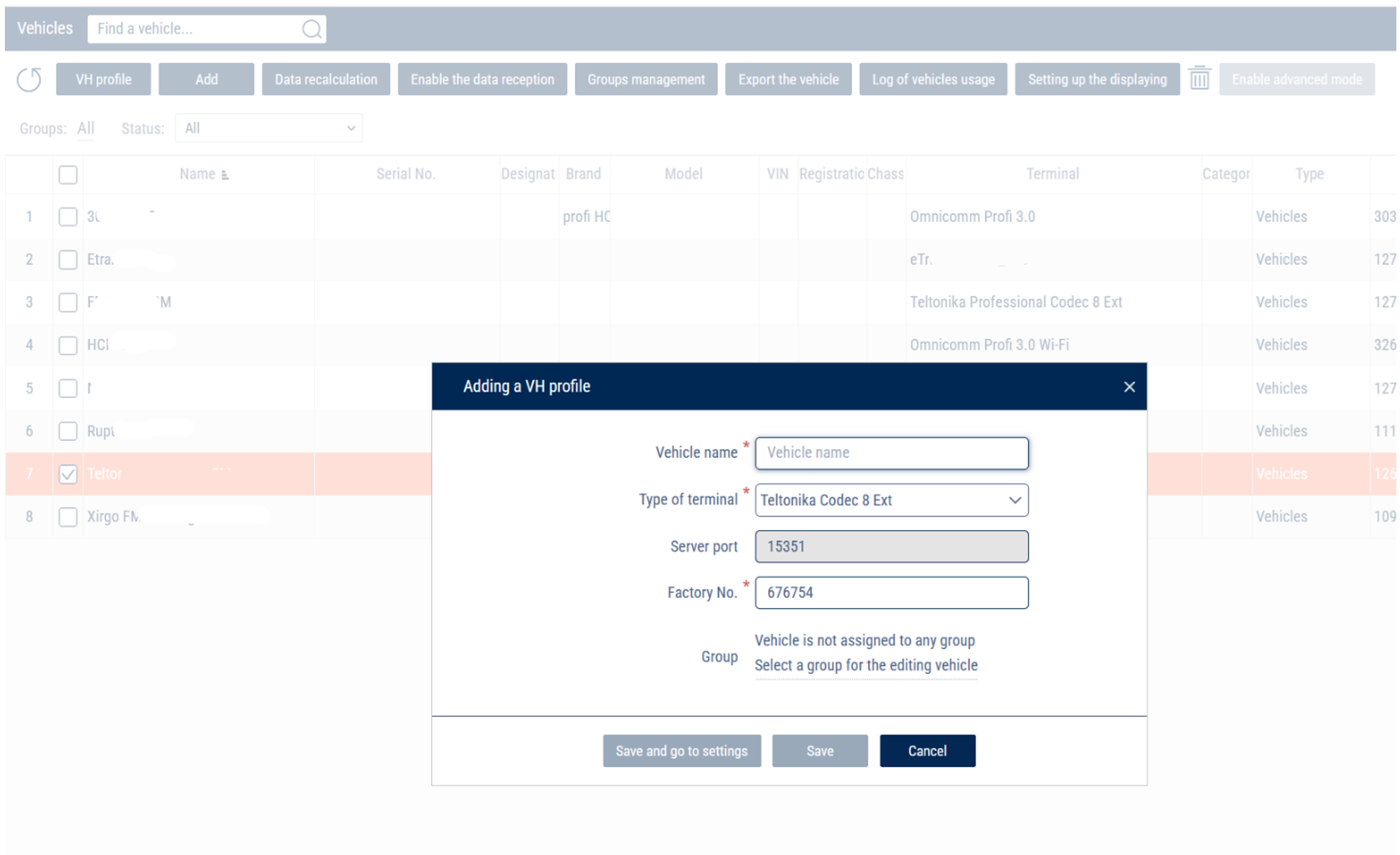Click Select a group for editing vehicle
Screen dimensions: 1400x855
coord(866,665)
